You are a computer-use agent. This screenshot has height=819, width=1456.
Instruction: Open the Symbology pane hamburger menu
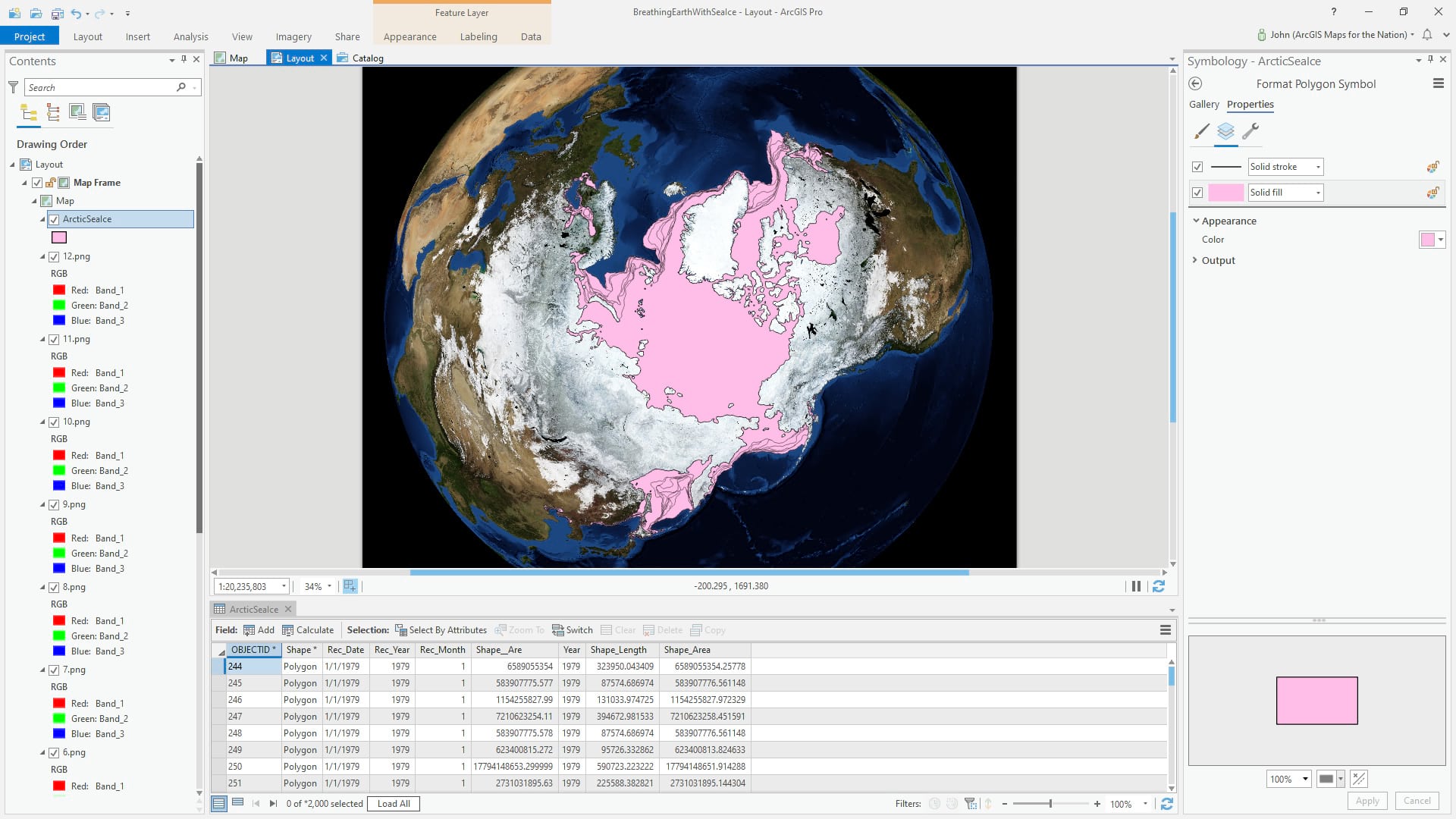tap(1438, 84)
